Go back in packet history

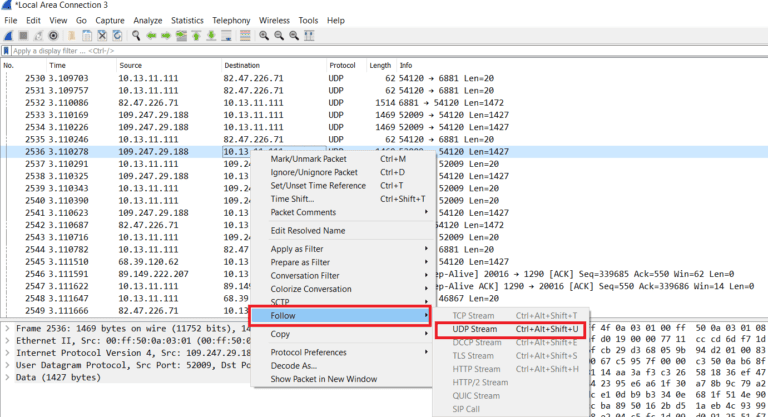pyautogui.click(x=150, y=35)
